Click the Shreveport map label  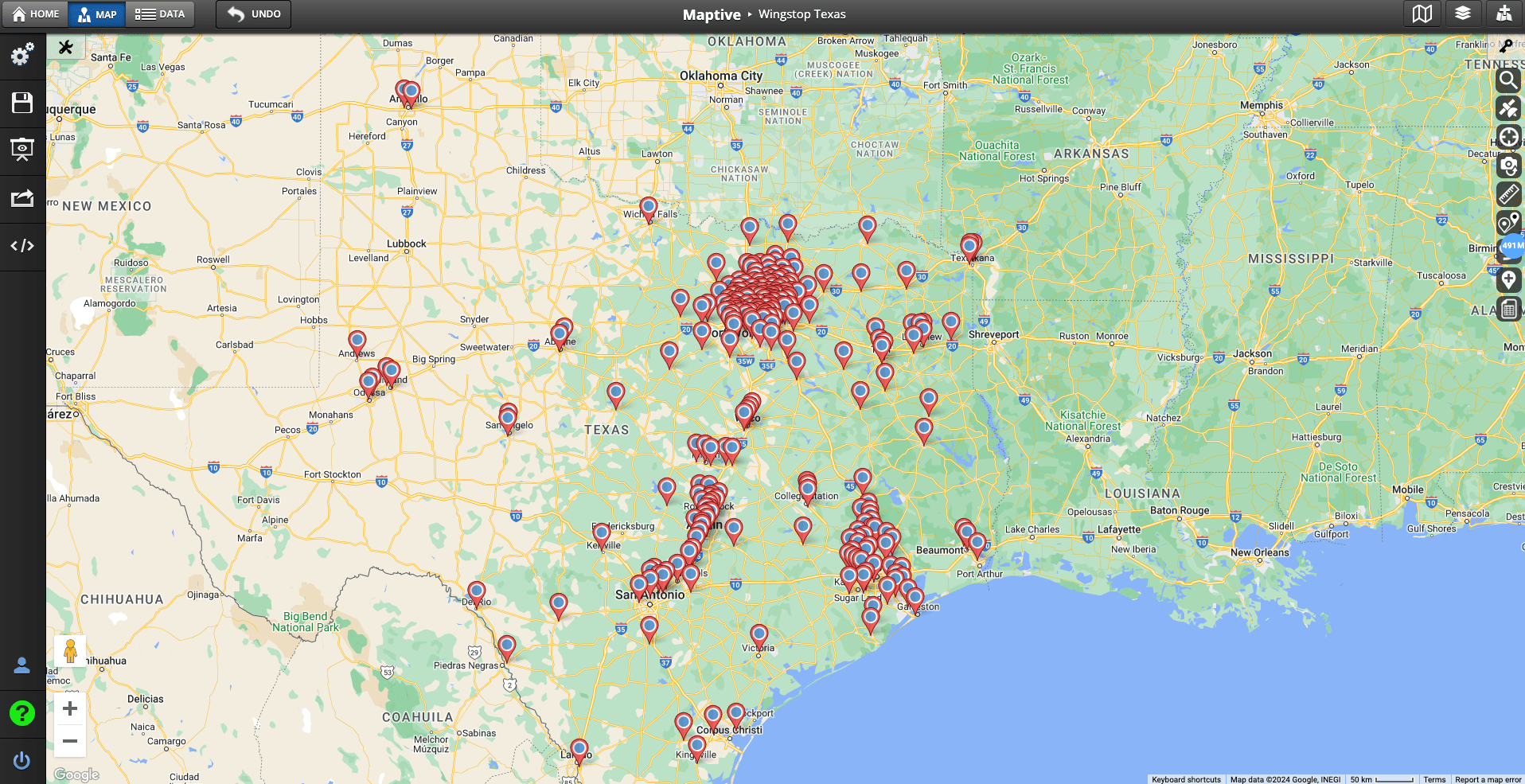pos(993,334)
